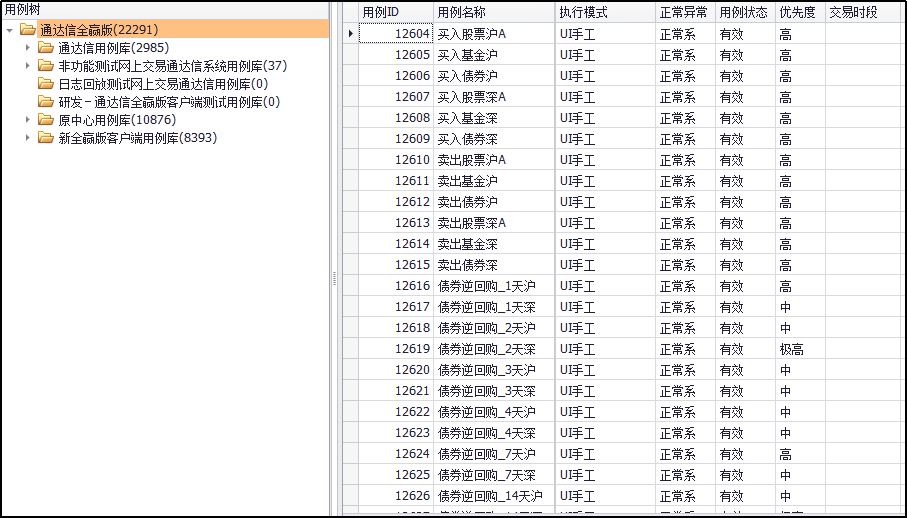Click the 交易时段 column header
Image resolution: width=907 pixels, height=518 pixels.
click(865, 12)
